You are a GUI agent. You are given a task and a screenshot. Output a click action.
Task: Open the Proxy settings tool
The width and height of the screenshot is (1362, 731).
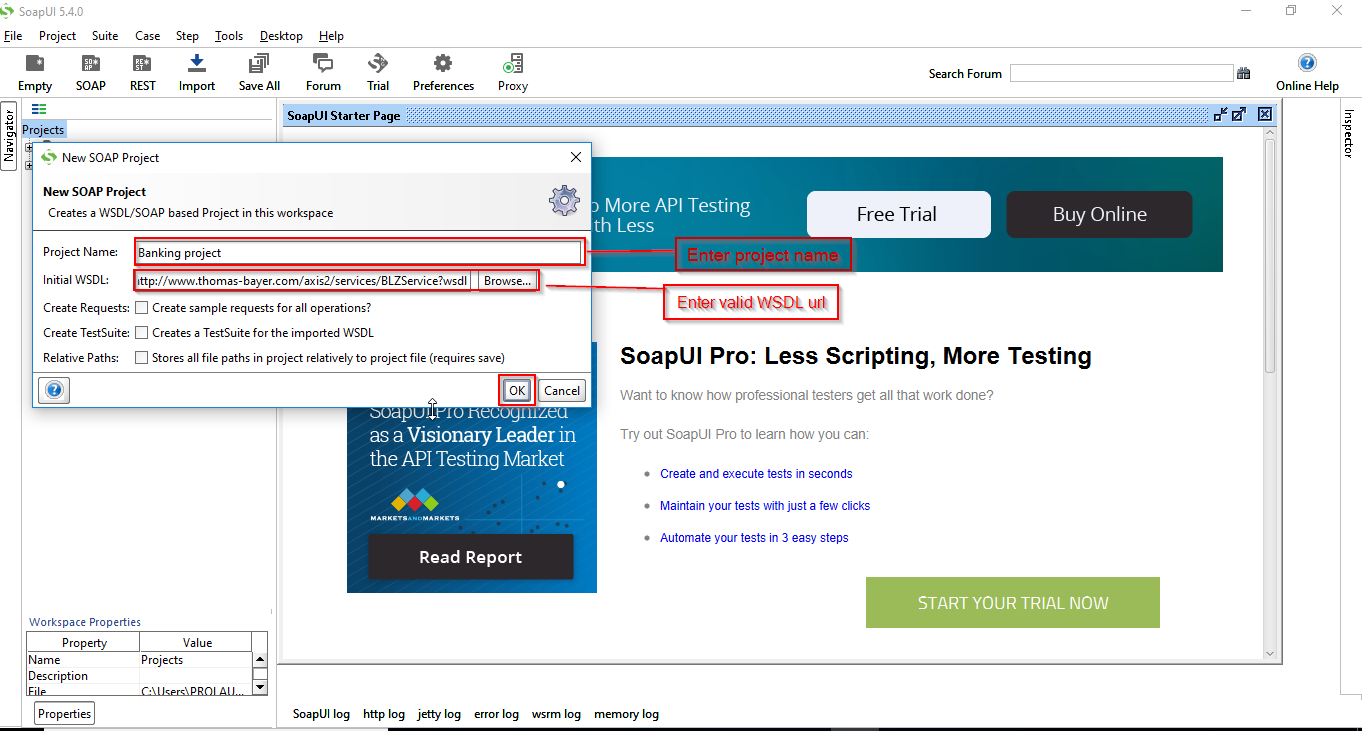tap(512, 70)
